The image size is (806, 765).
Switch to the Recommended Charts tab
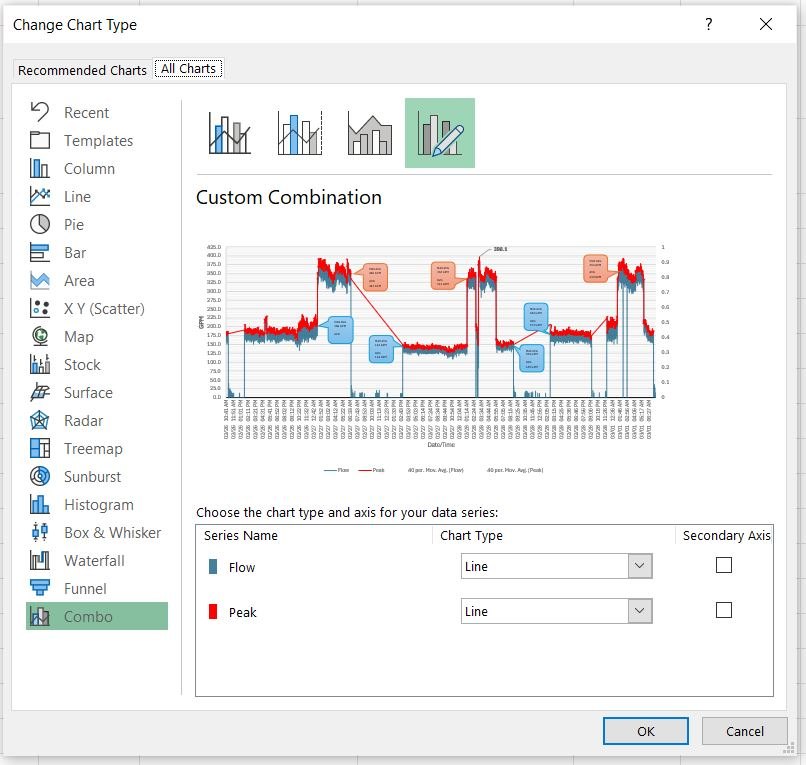click(81, 69)
